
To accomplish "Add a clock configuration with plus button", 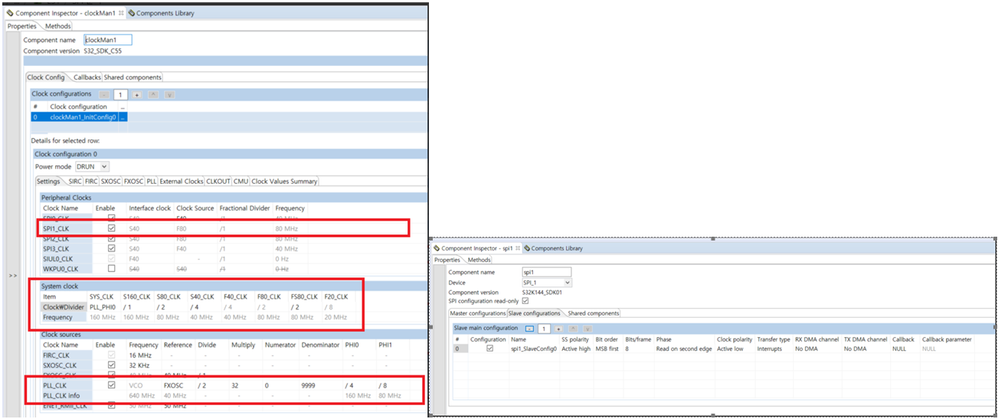I will coord(137,94).
